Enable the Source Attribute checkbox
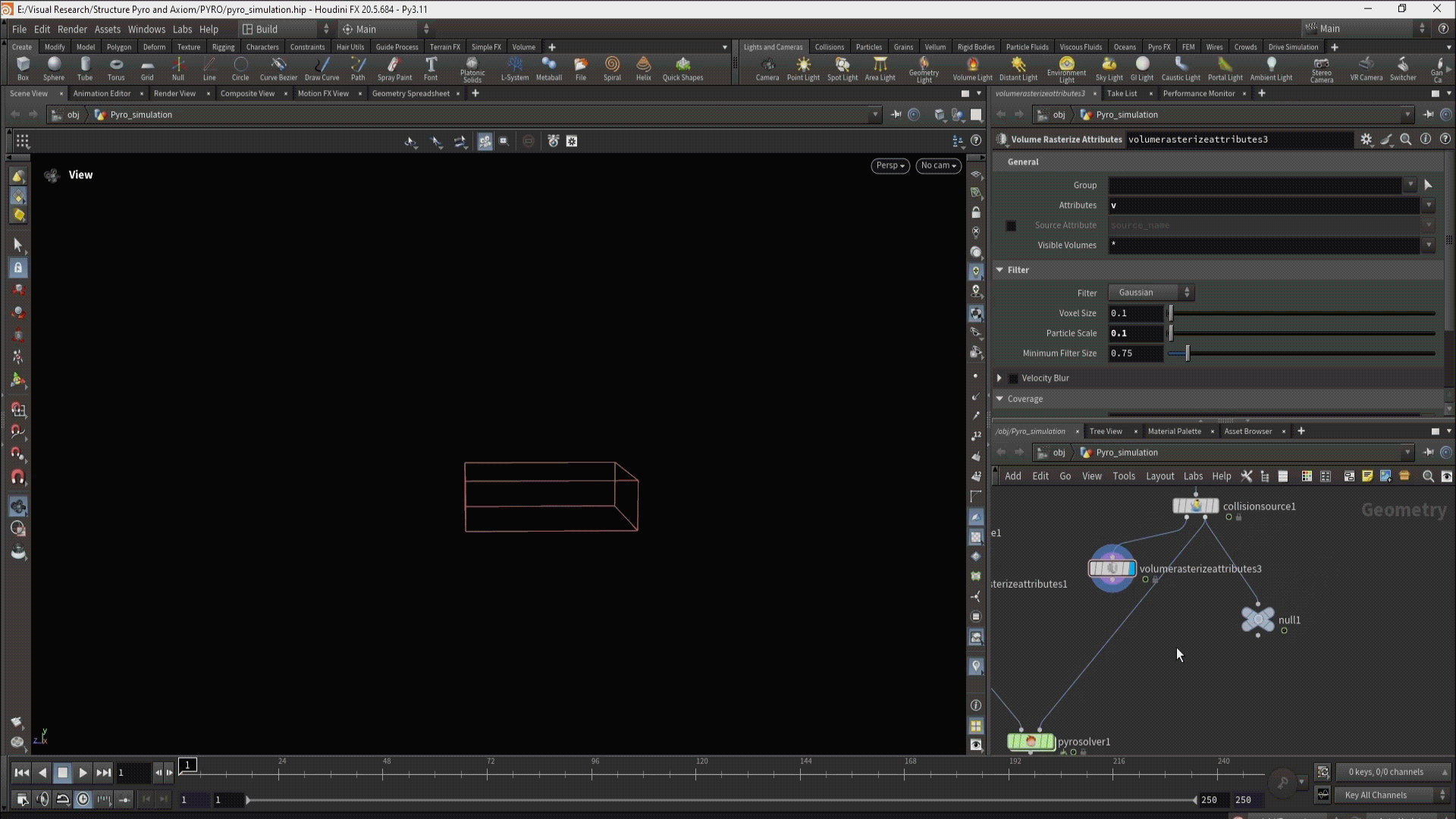1456x819 pixels. click(x=1011, y=226)
